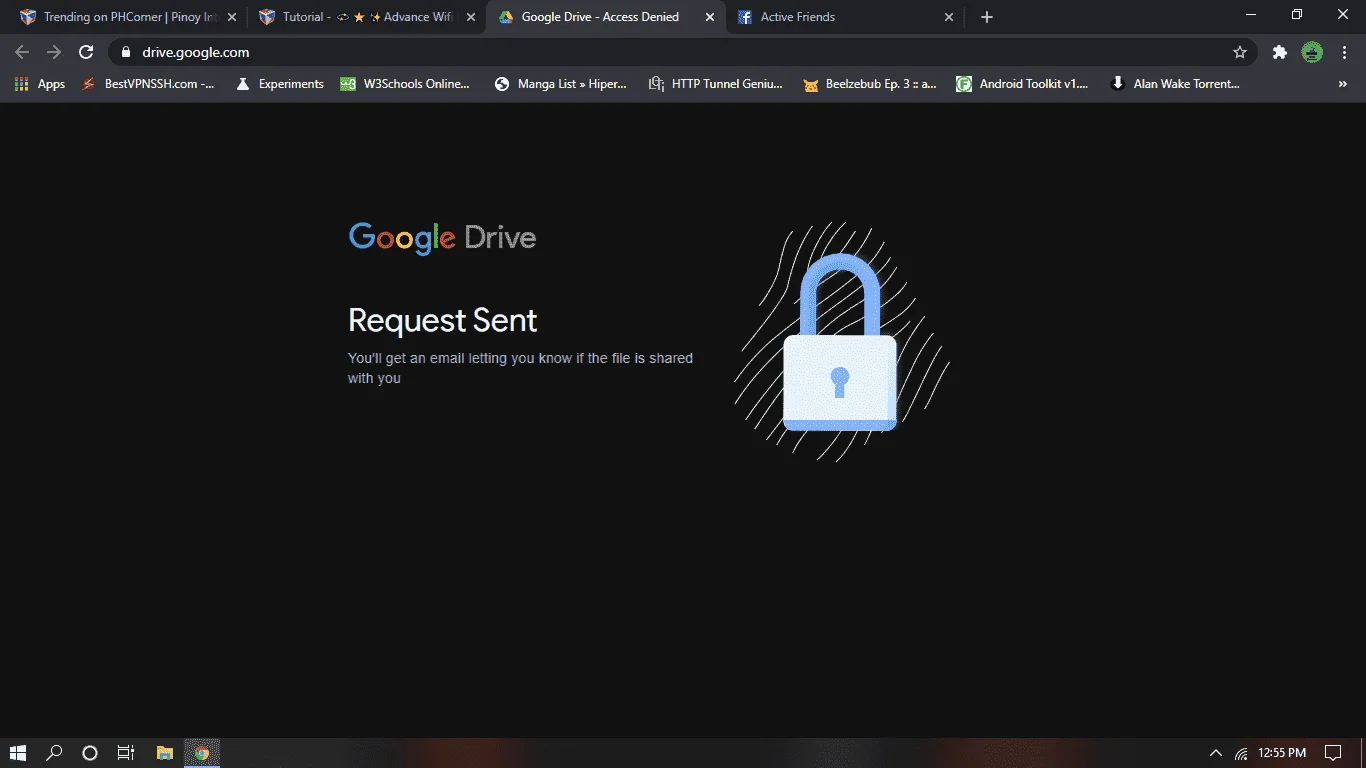Screen dimensions: 1366x768
Task: Select the Google Drive Access Denied tab
Action: click(605, 17)
